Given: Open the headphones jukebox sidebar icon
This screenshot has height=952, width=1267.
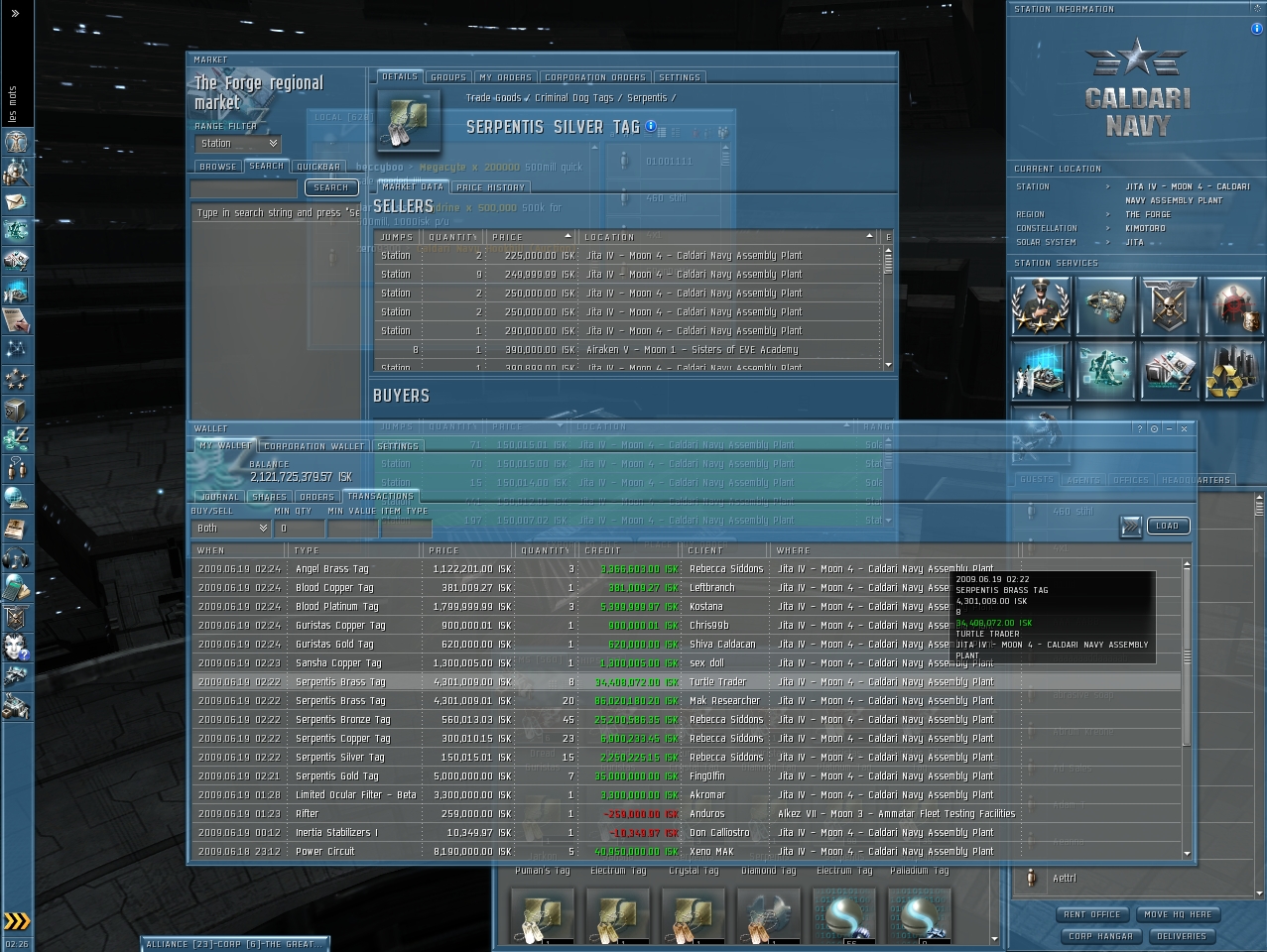Looking at the screenshot, I should coord(16,558).
